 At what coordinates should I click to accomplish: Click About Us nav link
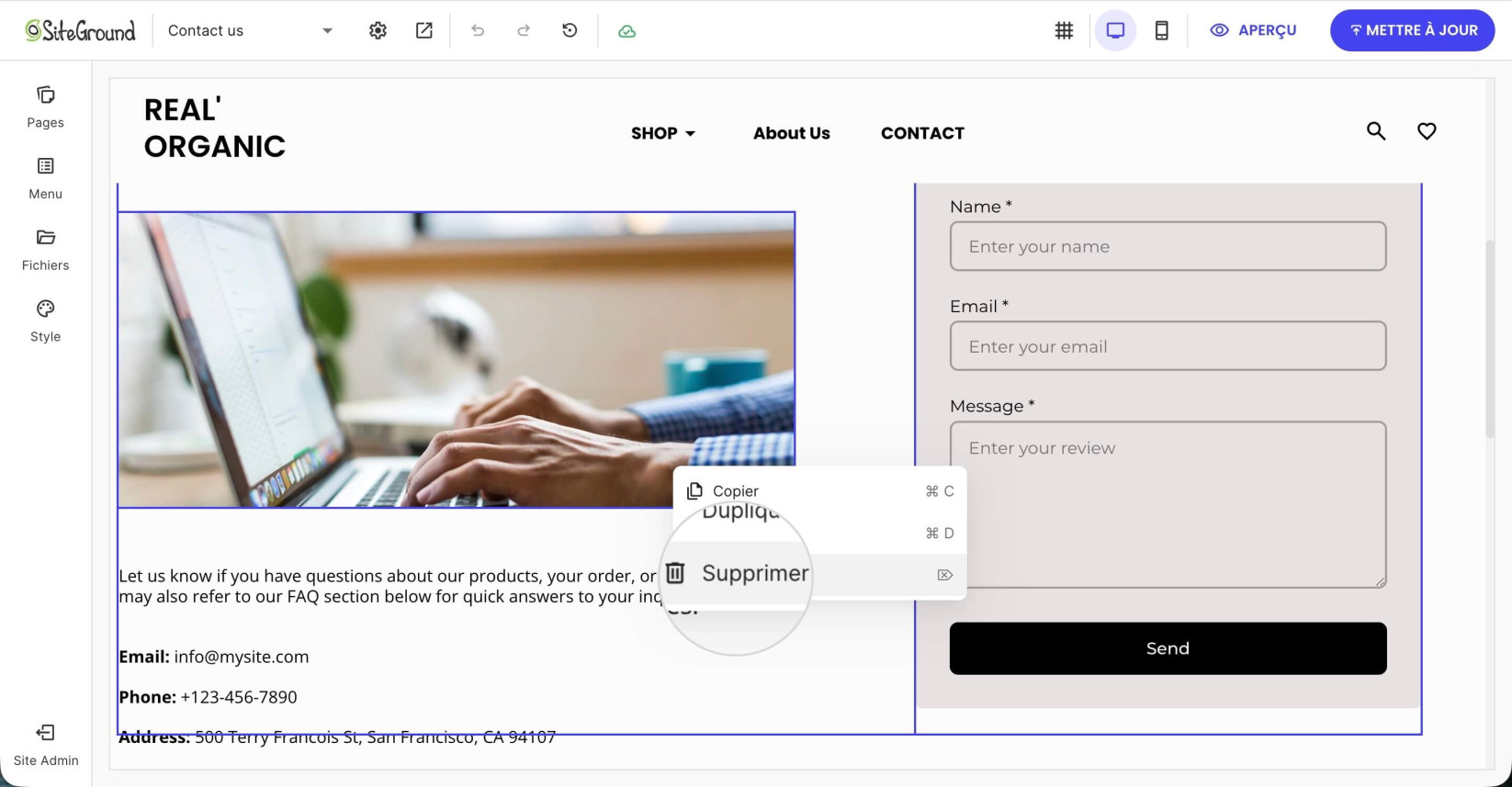coord(792,133)
